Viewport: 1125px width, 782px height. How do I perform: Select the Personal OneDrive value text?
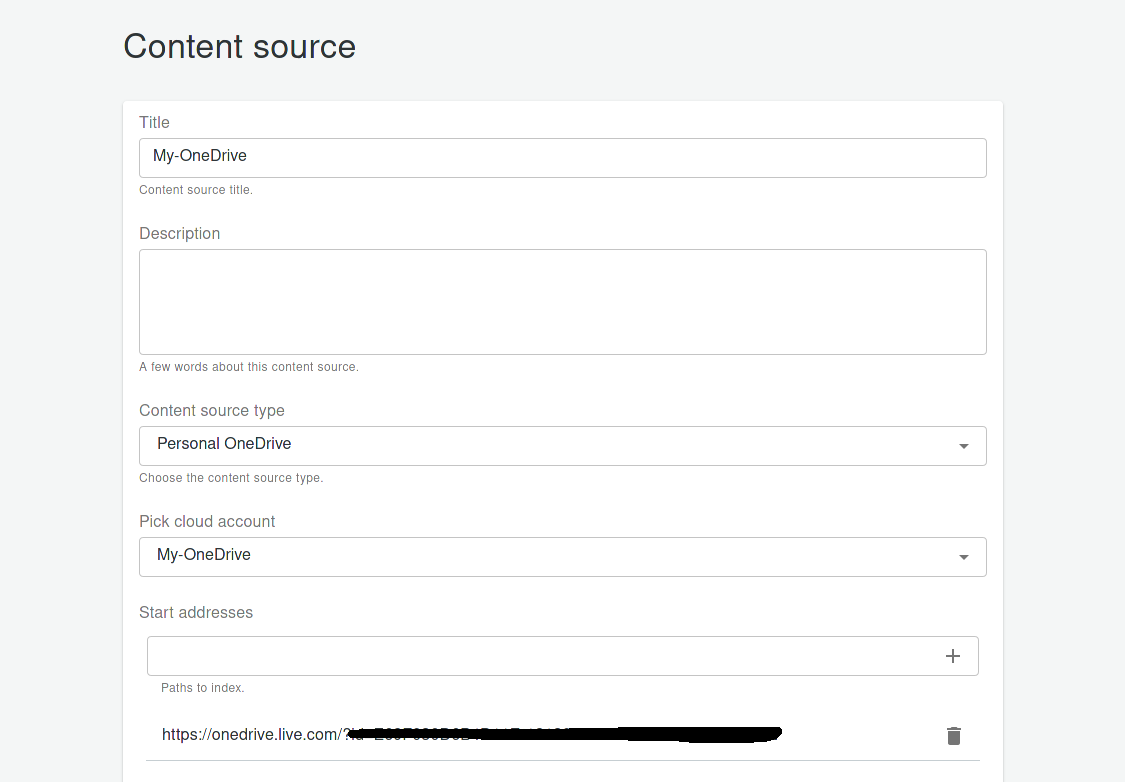(x=224, y=443)
